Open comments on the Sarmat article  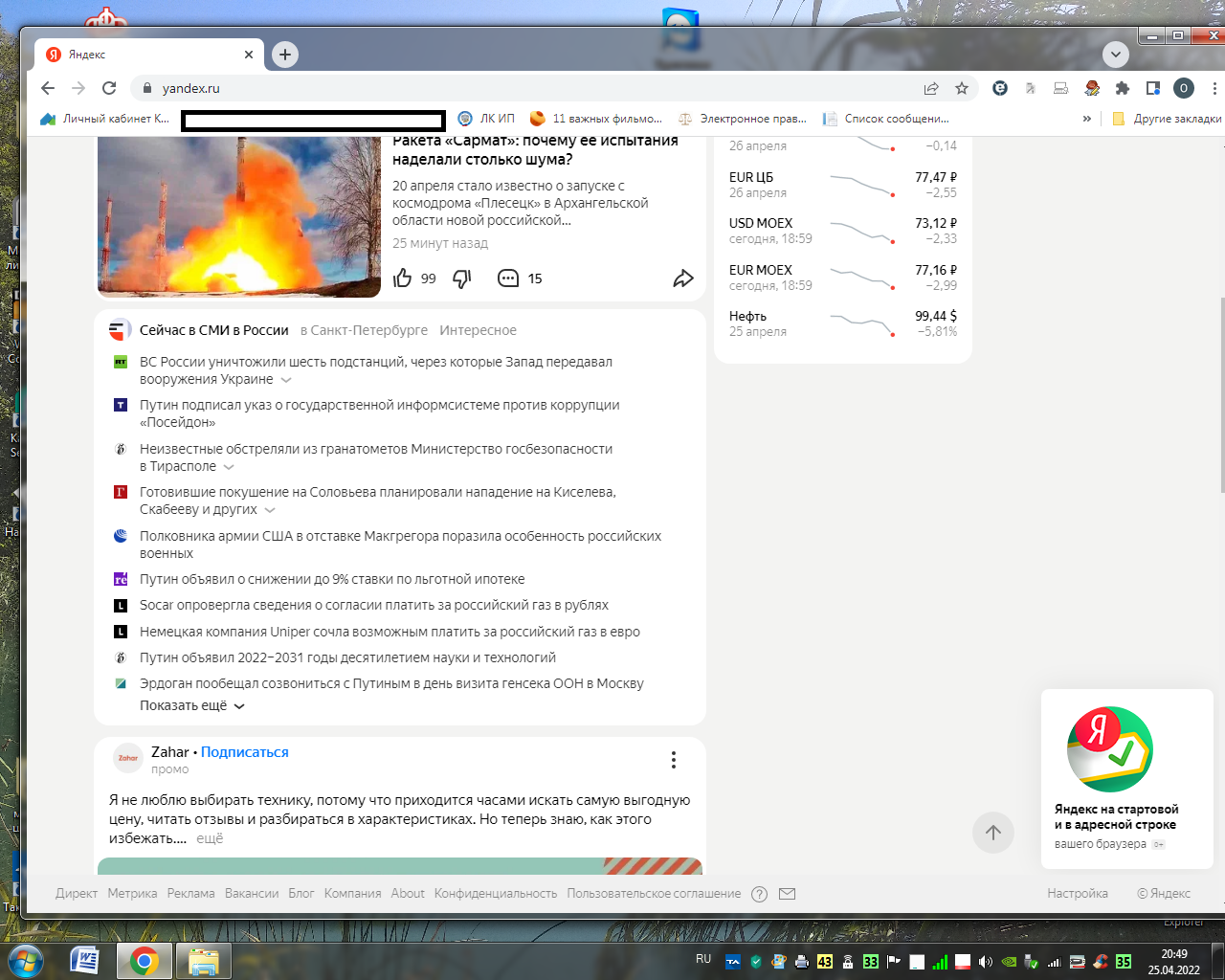(508, 278)
